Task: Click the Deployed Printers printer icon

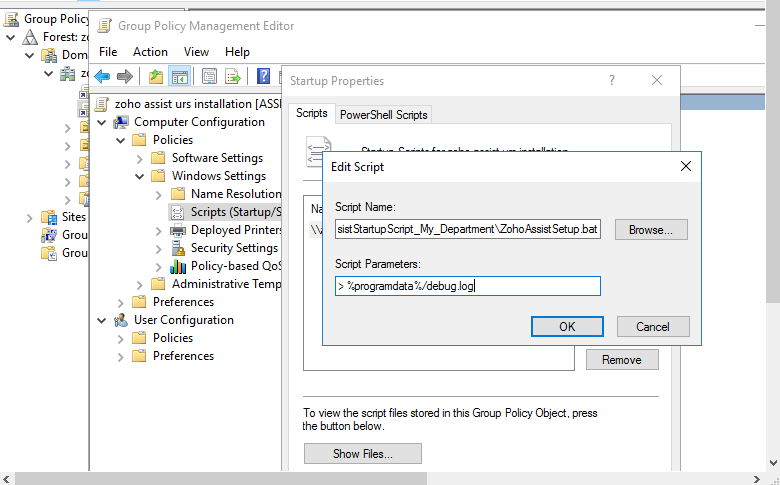Action: point(178,230)
